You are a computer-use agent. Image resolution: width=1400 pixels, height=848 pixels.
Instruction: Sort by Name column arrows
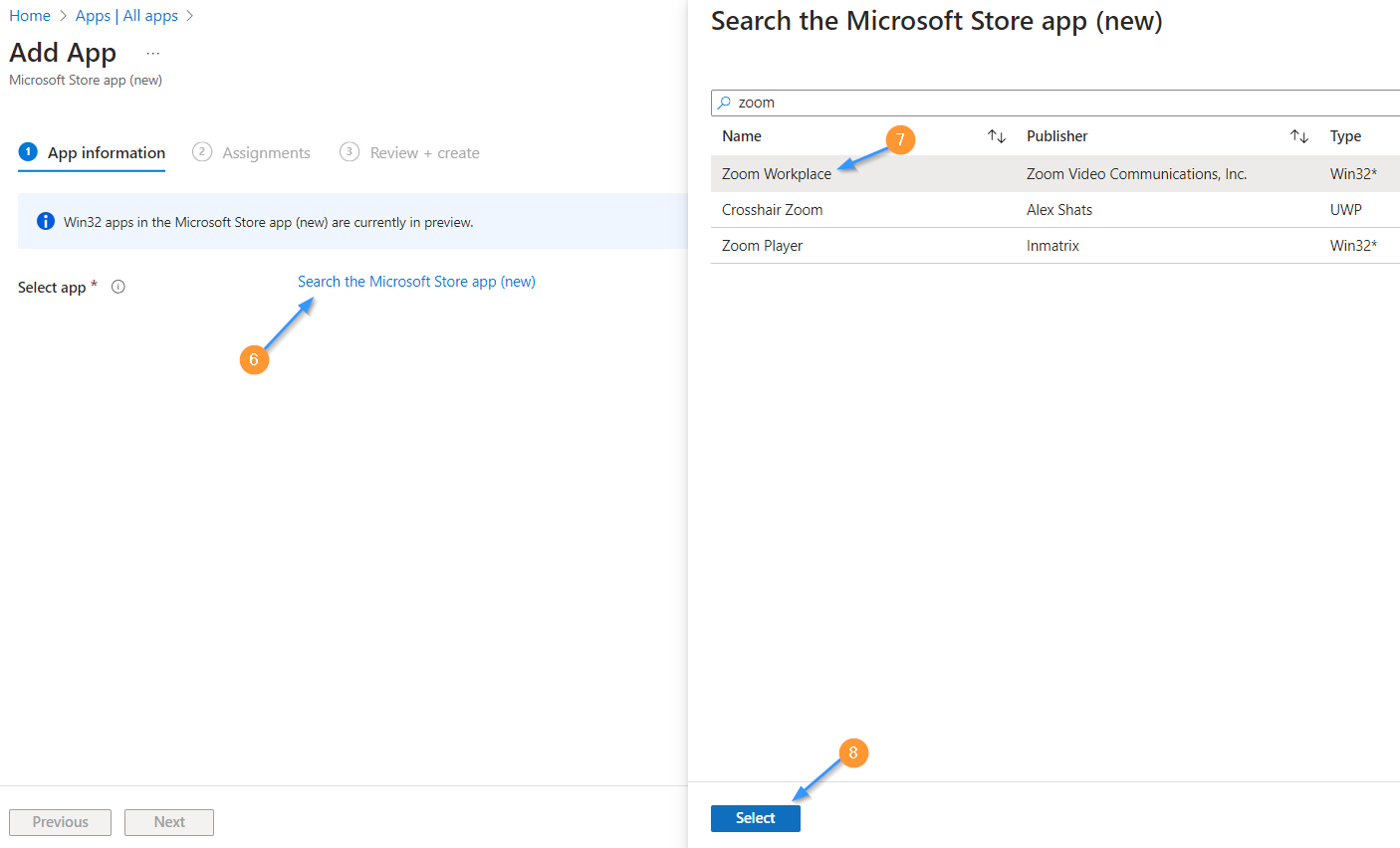pyautogui.click(x=997, y=136)
